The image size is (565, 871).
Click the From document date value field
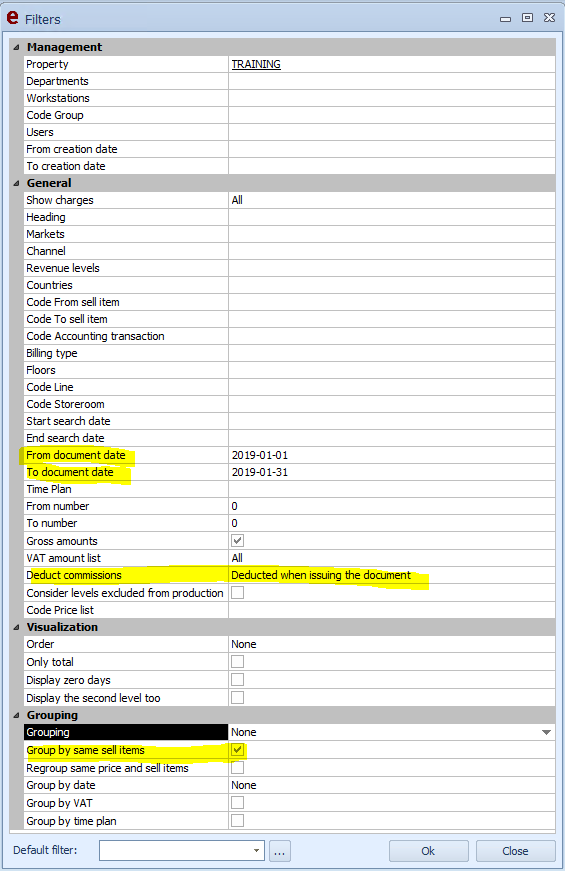pos(392,455)
